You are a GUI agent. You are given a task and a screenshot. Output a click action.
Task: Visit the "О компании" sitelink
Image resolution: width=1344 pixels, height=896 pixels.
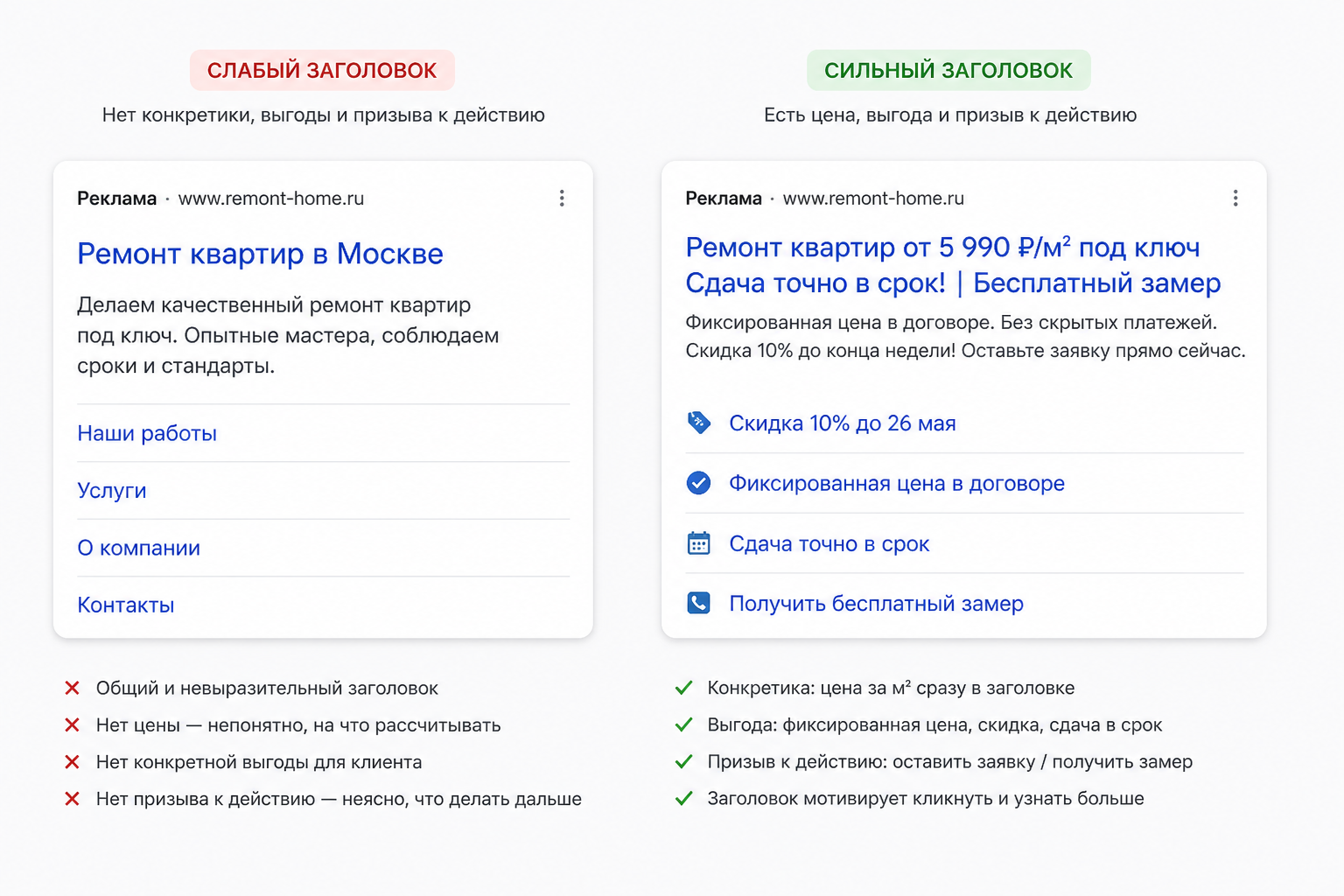coord(138,548)
